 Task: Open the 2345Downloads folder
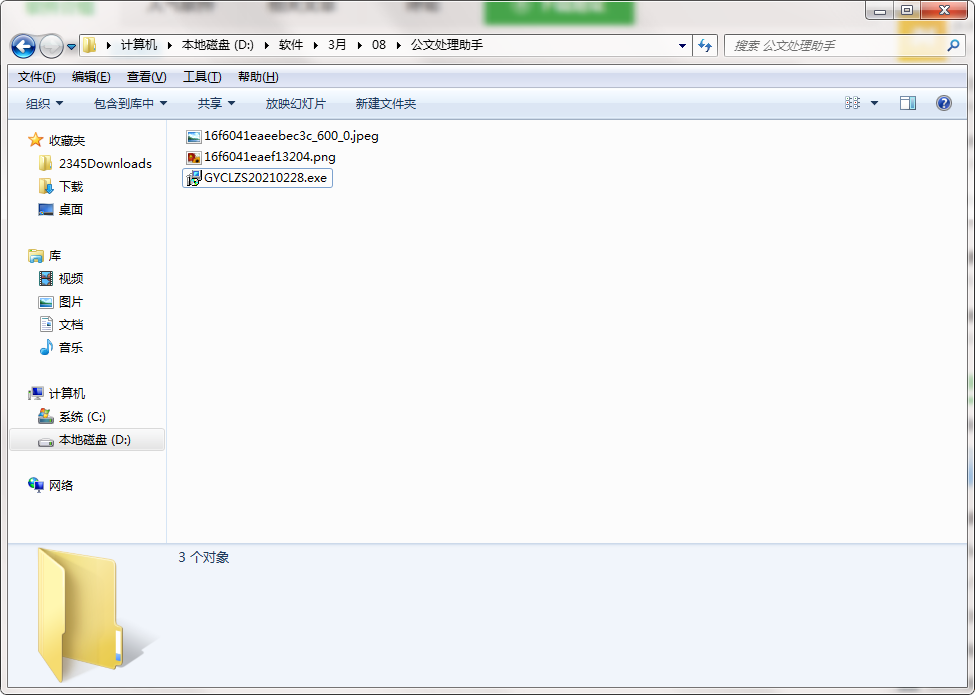(96, 163)
